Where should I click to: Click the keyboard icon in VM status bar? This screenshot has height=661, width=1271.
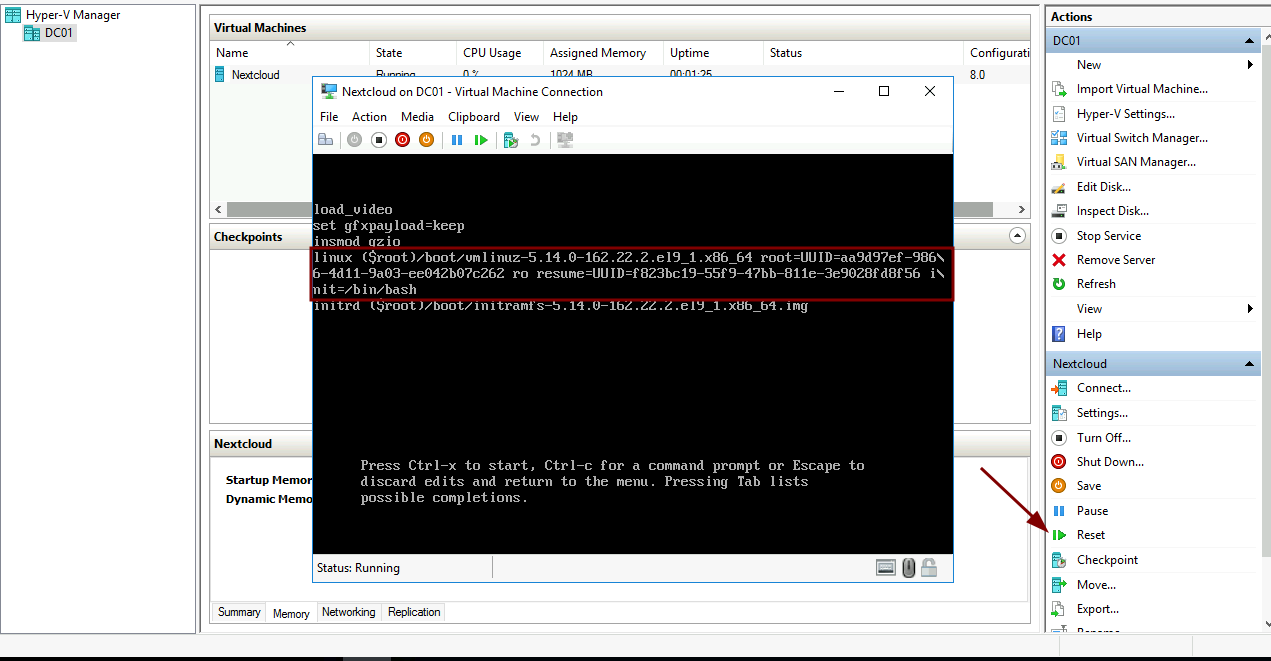coord(886,568)
